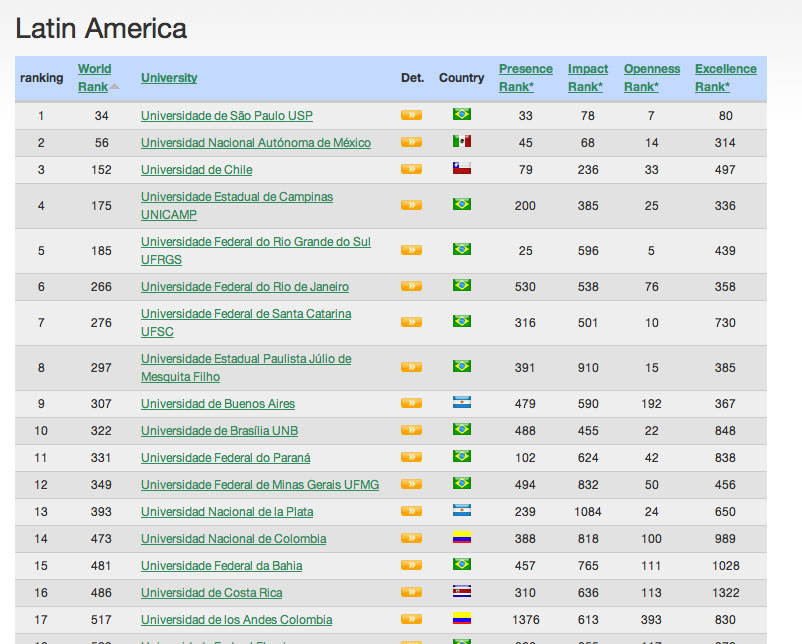Open details icon for Universidade Federal do Paraná
This screenshot has height=644, width=802.
[411, 457]
